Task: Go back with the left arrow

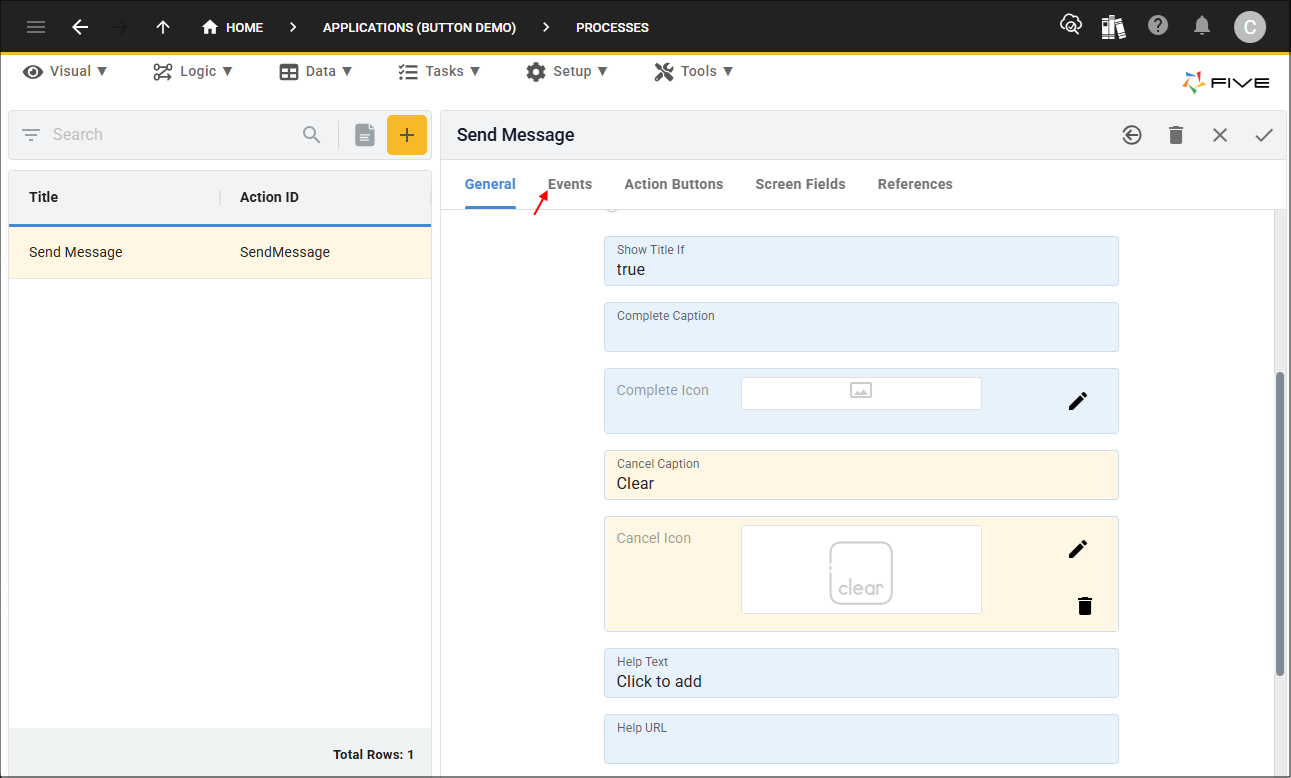Action: point(80,27)
